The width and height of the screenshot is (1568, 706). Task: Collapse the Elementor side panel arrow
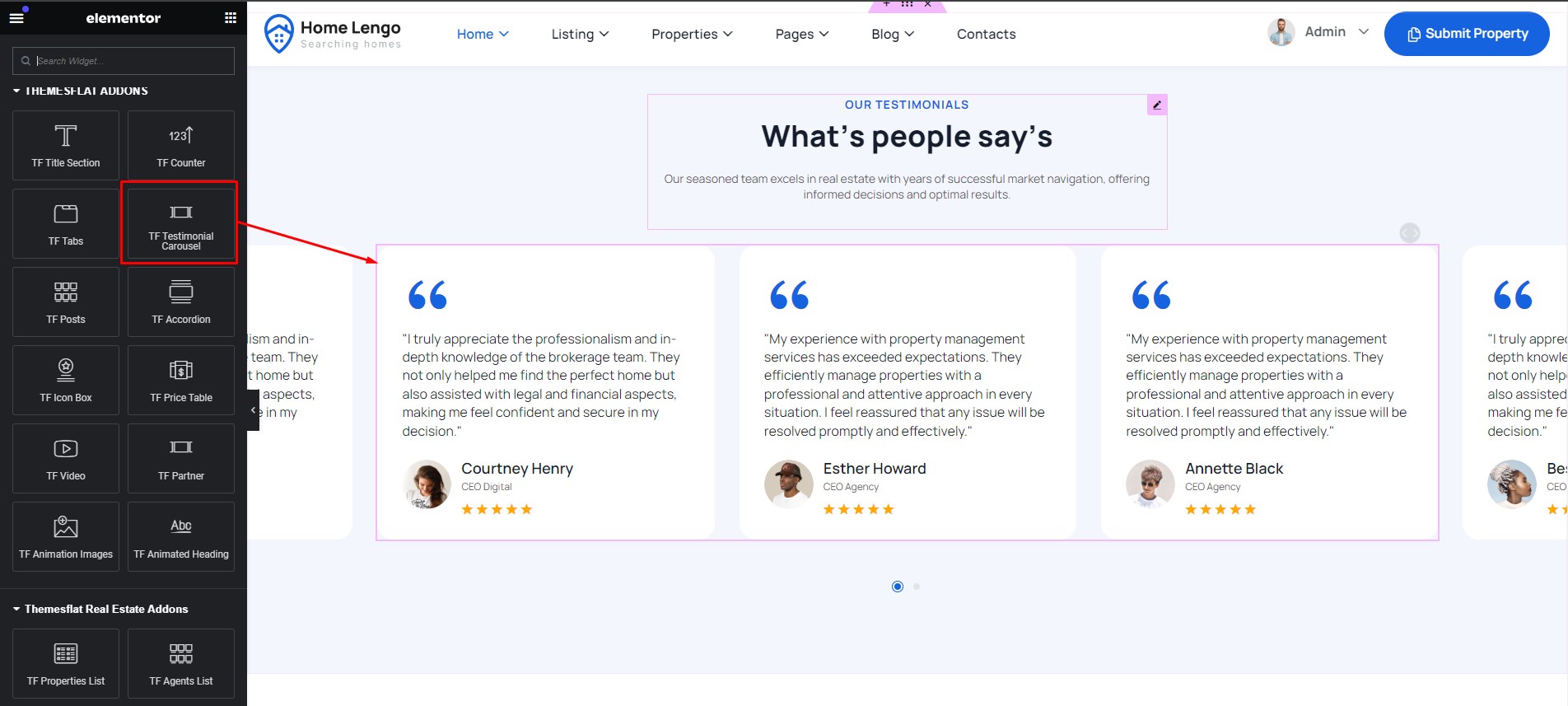click(253, 409)
